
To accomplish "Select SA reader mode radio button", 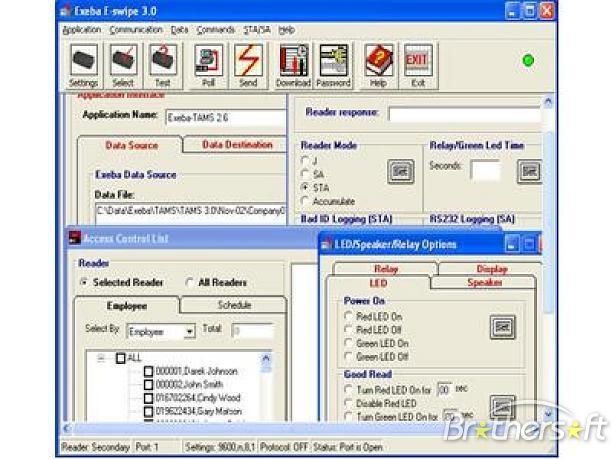I will [305, 174].
